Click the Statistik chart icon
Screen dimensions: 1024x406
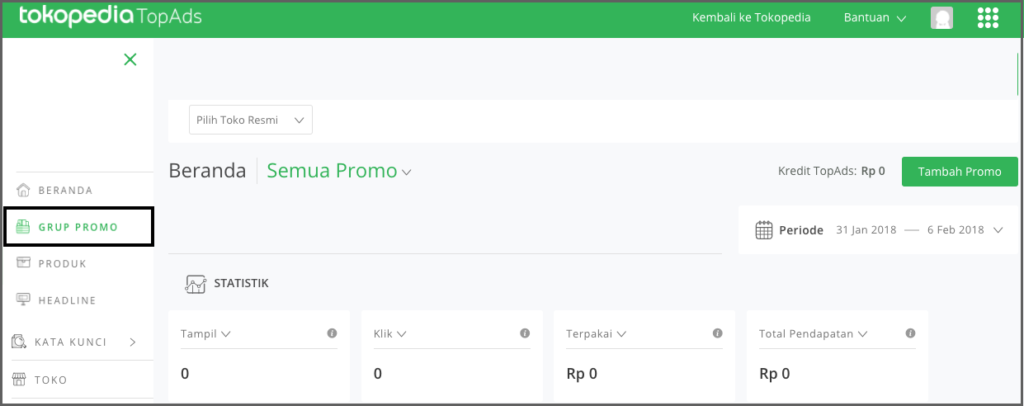pyautogui.click(x=196, y=284)
